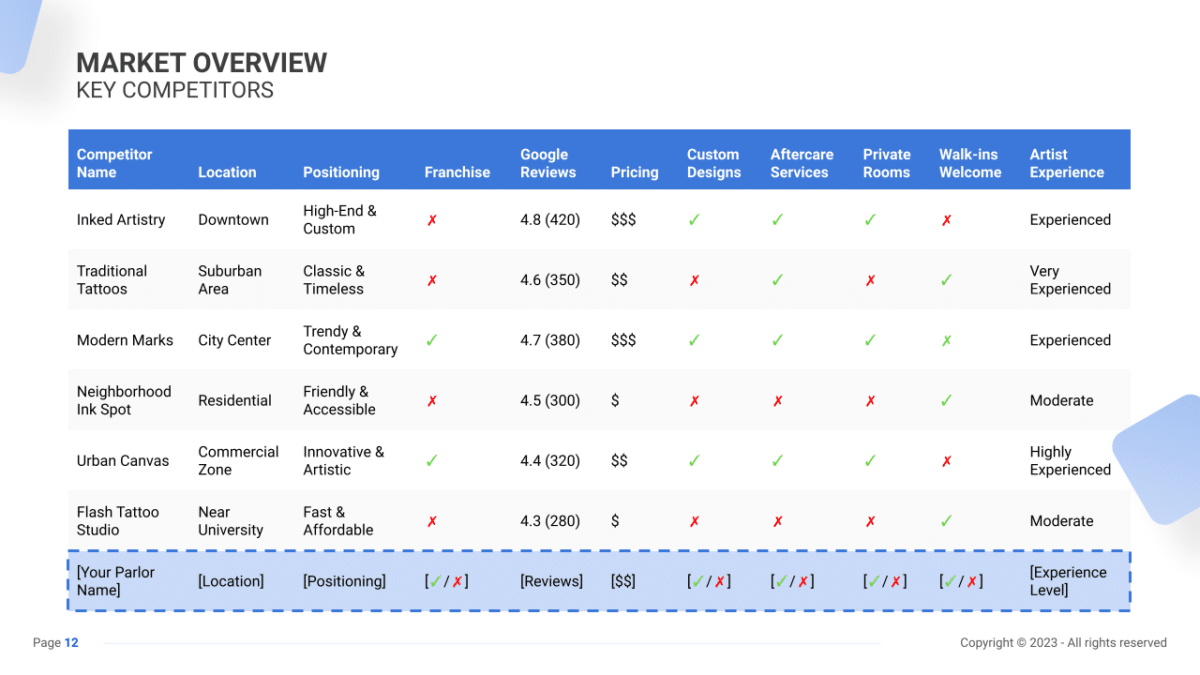
Task: Click the Competitor Name column header
Action: pyautogui.click(x=115, y=163)
